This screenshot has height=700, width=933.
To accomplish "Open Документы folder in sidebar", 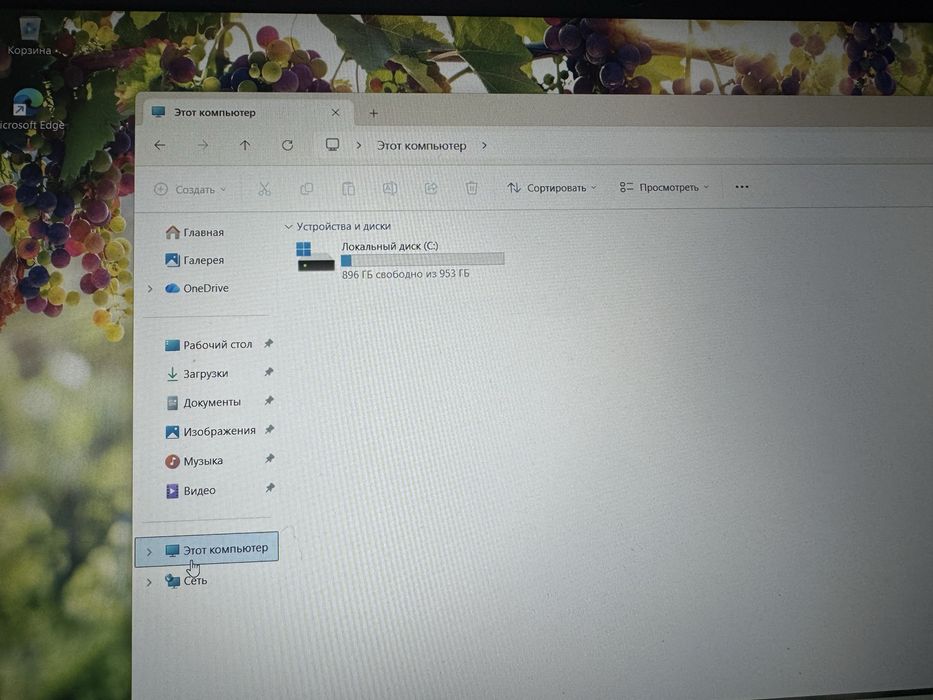I will tap(203, 403).
